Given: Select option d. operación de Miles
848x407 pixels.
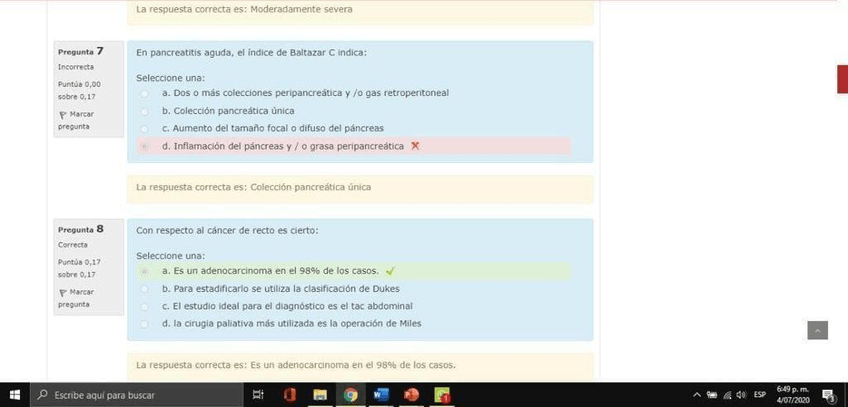Looking at the screenshot, I should pyautogui.click(x=144, y=324).
